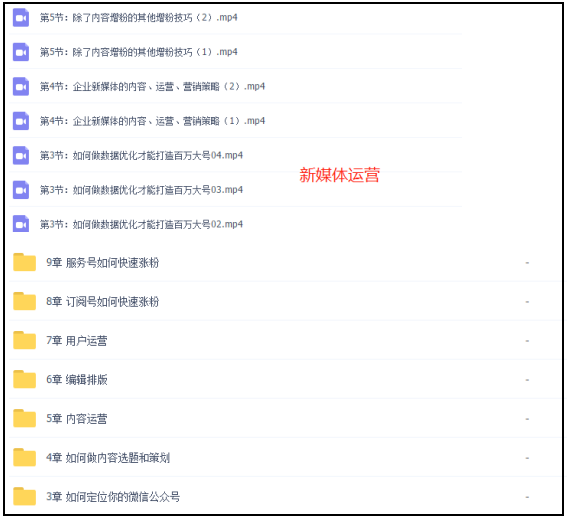Click video icon for 如何做数据优化才能打造百万大号04.mp4
571x520 pixels.
point(21,155)
